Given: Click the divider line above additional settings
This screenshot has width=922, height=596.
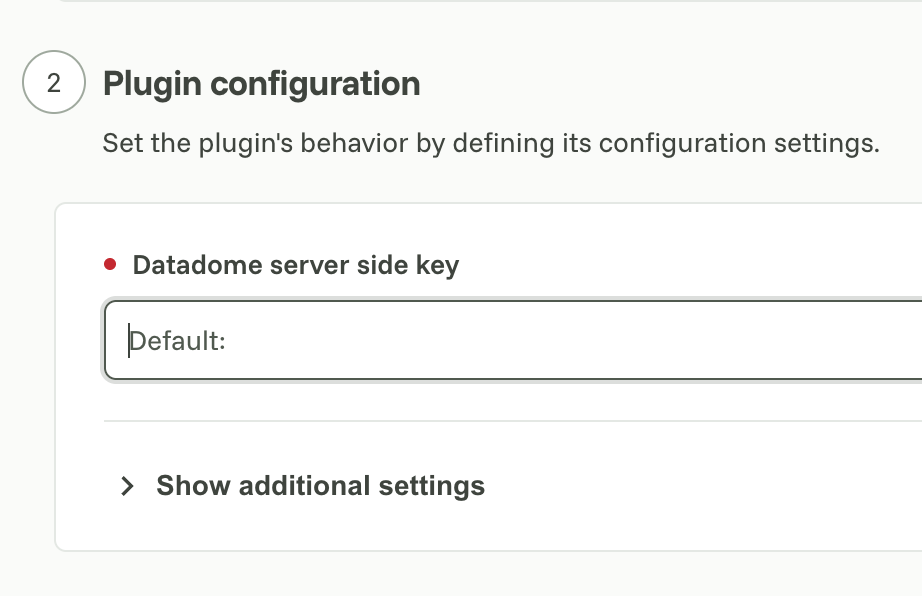Looking at the screenshot, I should (x=513, y=421).
